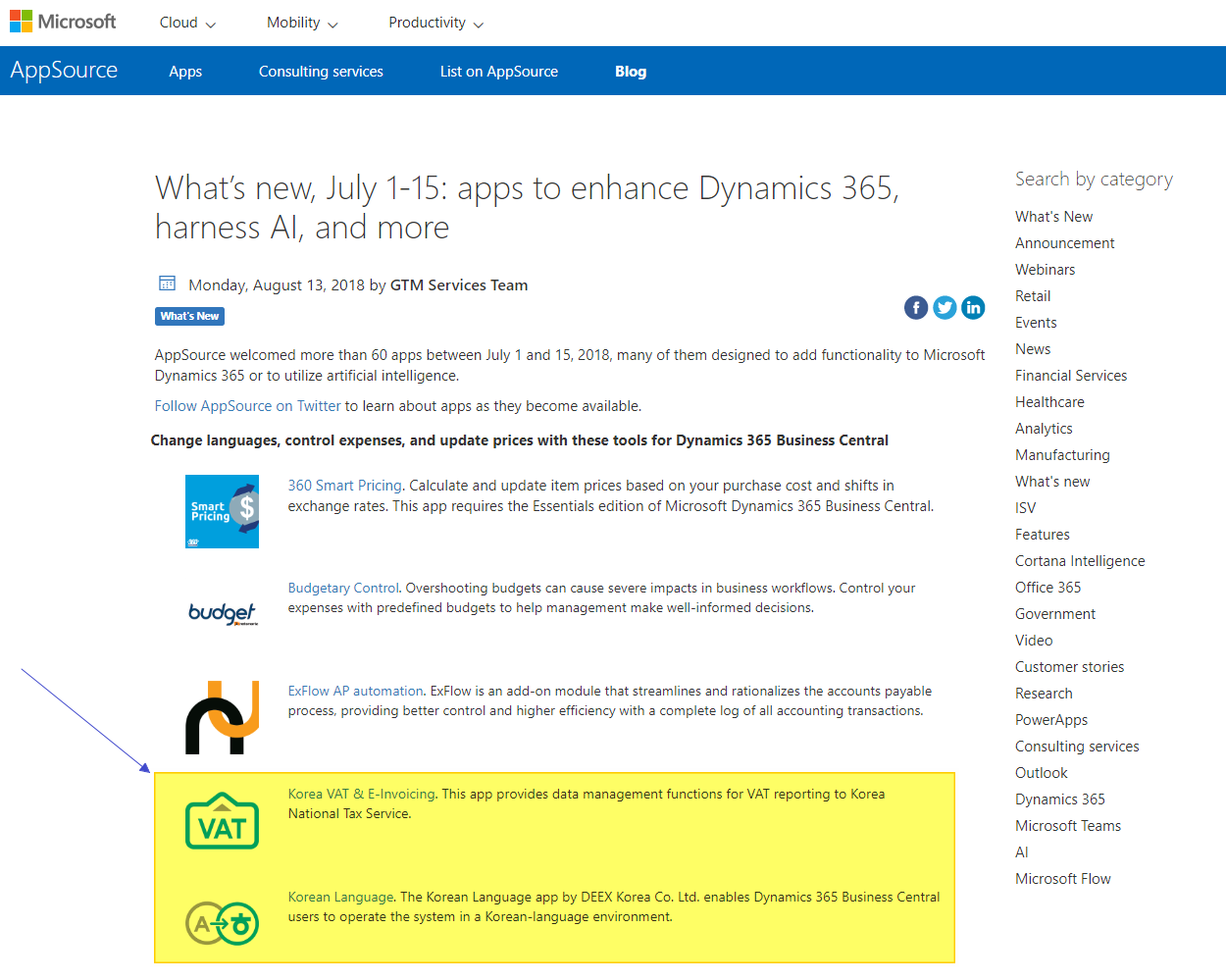Screen dimensions: 1226x980
Task: Open the ExFlow AP automation link
Action: point(355,692)
